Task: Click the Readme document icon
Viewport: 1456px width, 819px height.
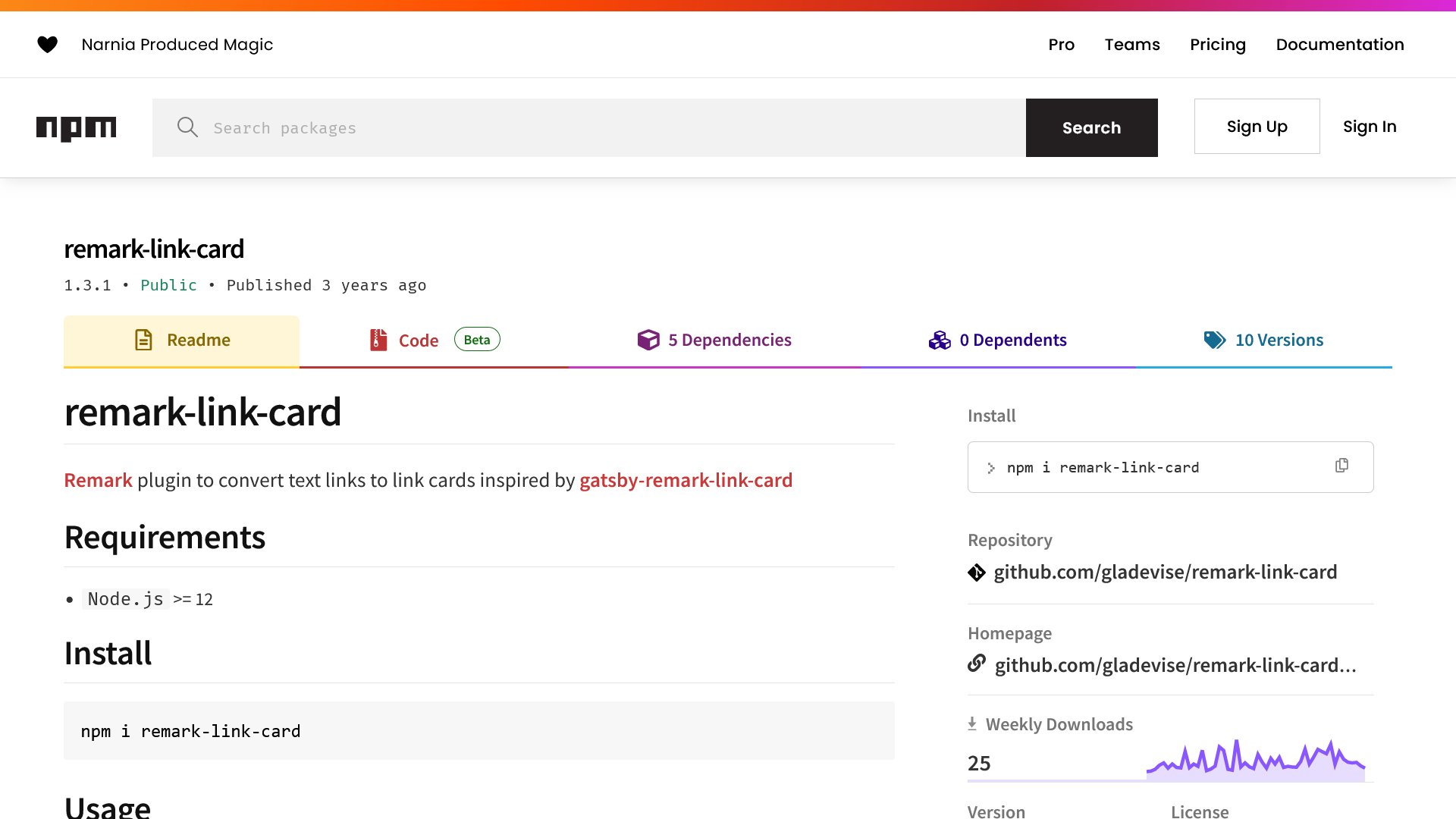Action: pyautogui.click(x=143, y=340)
